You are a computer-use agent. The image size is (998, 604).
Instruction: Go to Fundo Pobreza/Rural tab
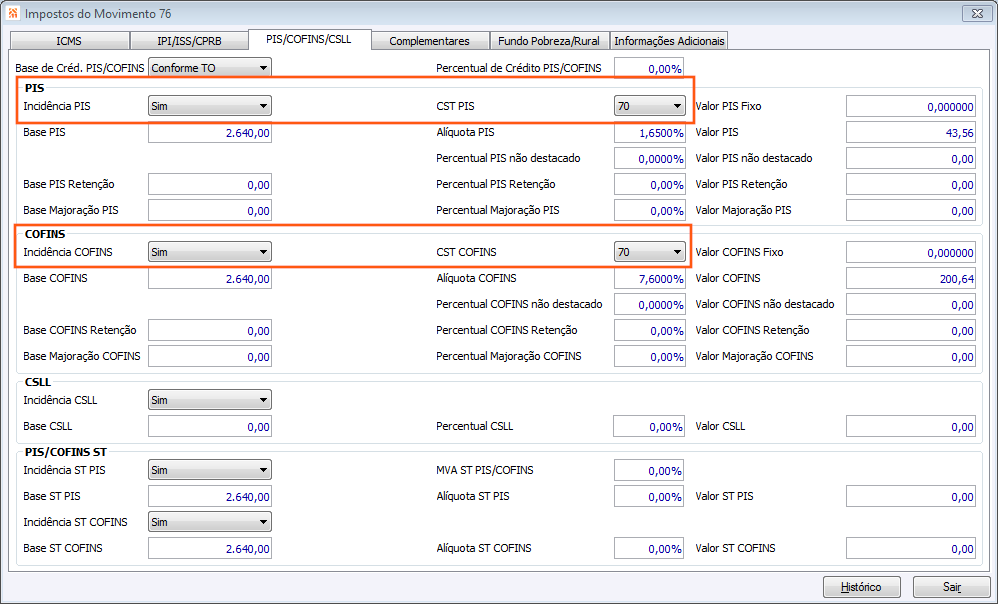tap(549, 41)
